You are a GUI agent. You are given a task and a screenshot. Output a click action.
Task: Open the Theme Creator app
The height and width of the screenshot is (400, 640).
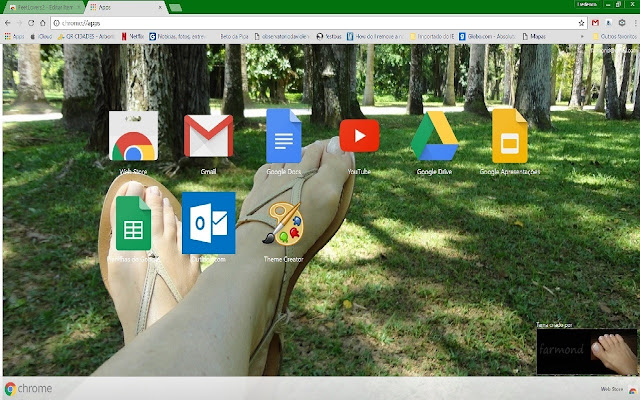[284, 224]
